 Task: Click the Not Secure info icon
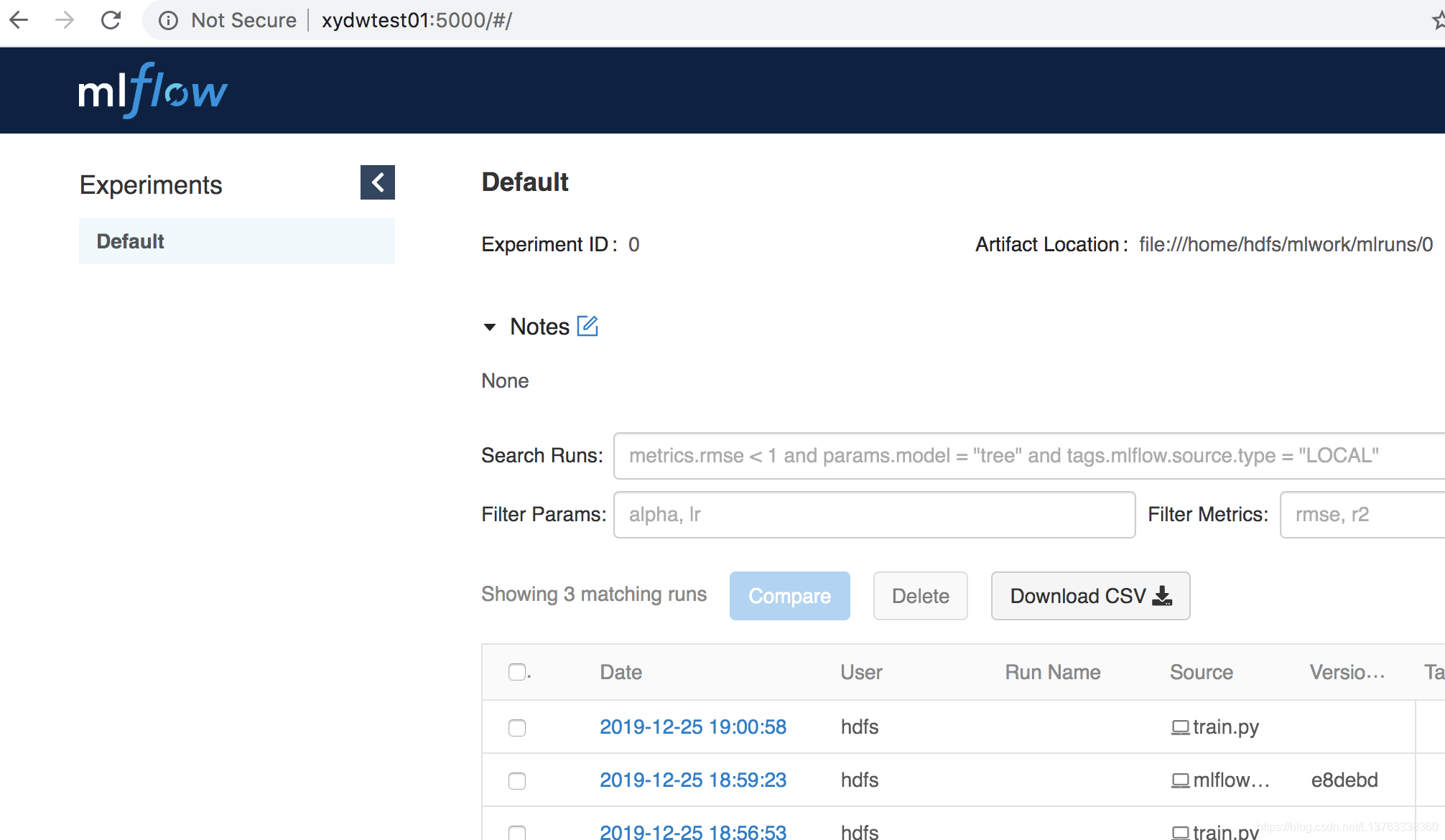tap(167, 20)
